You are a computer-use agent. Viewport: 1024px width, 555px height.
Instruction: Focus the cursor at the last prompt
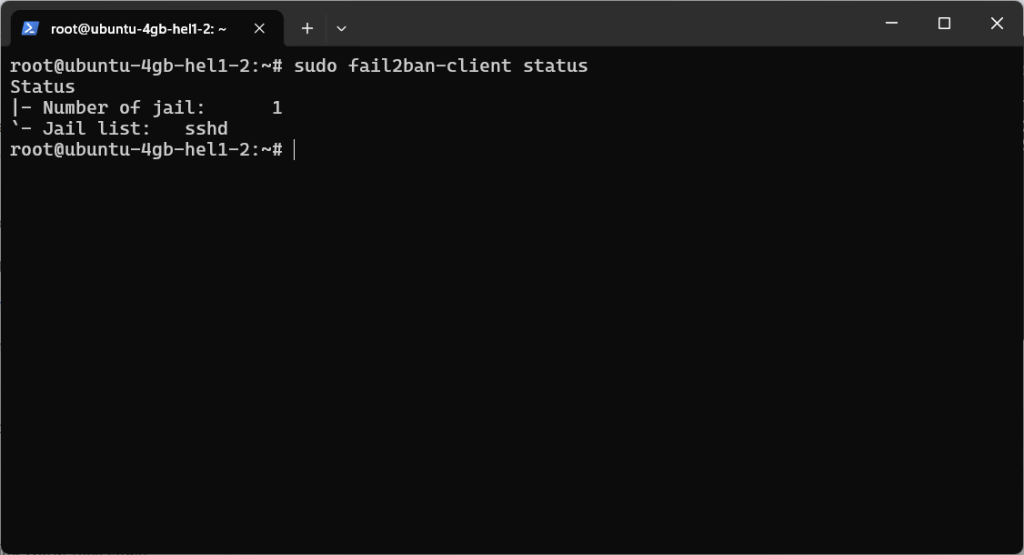(295, 150)
